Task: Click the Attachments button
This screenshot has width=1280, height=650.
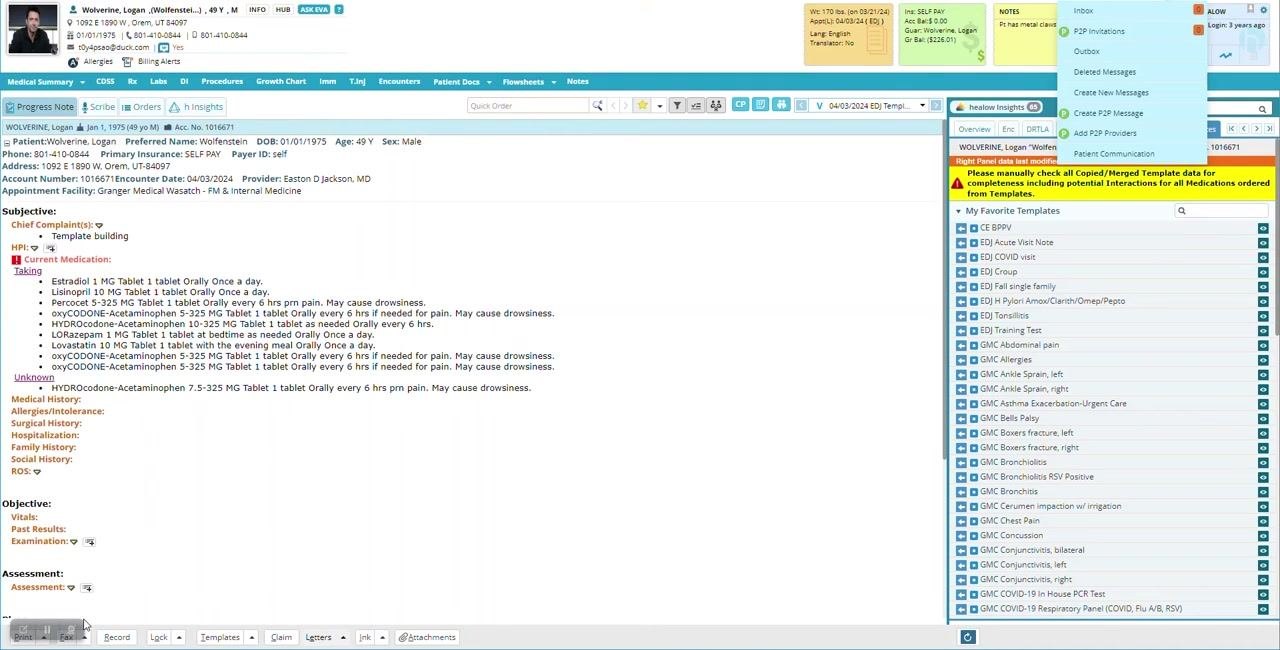Action: coord(427,637)
